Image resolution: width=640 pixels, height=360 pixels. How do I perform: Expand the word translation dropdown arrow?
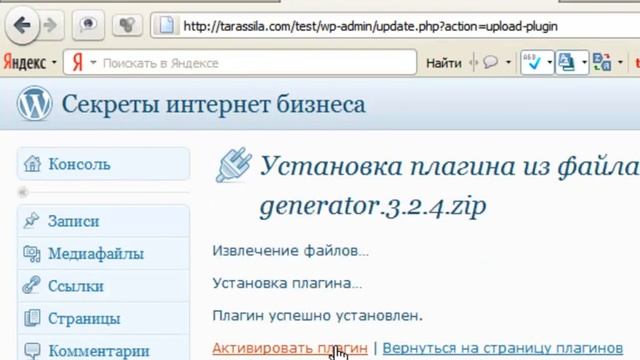click(x=620, y=62)
